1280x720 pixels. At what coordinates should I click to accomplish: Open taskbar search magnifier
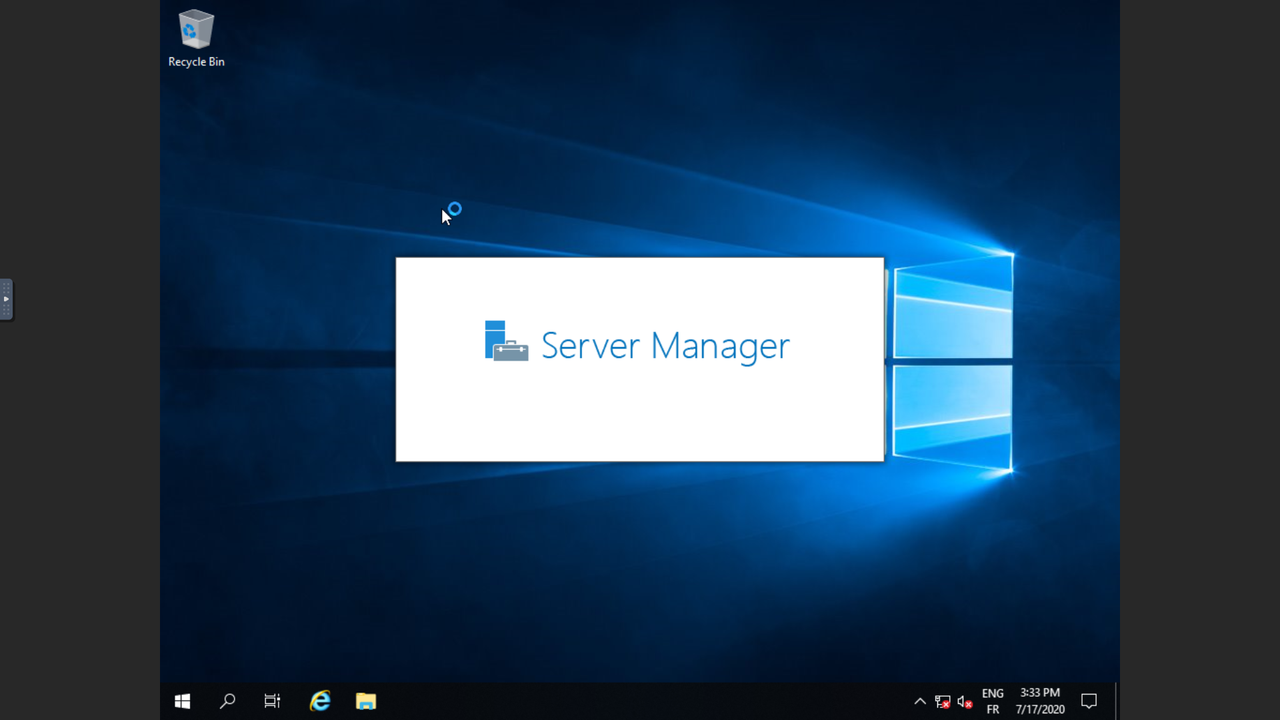pyautogui.click(x=227, y=701)
